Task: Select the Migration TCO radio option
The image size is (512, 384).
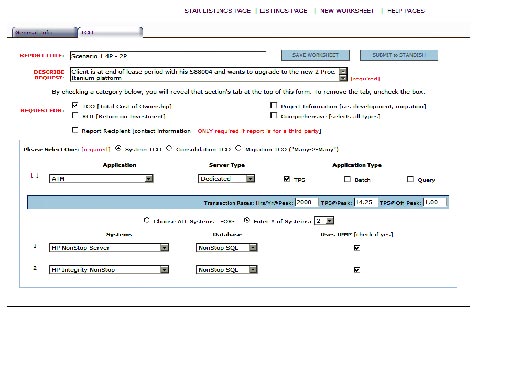Action: 238,148
